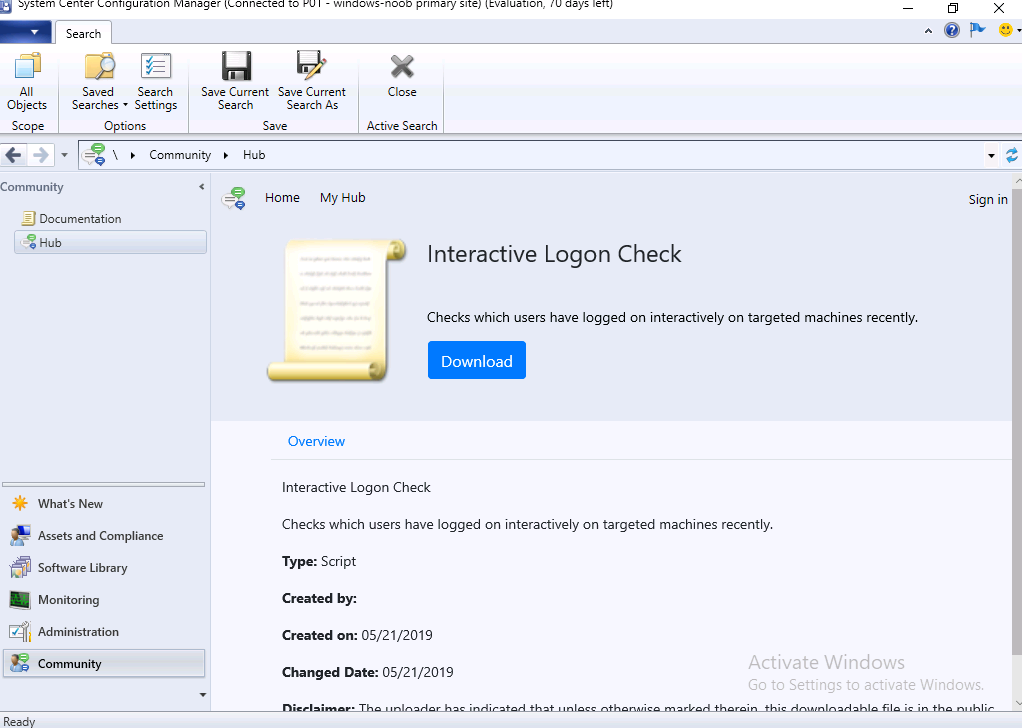Click the Community Hub icon in address bar
The height and width of the screenshot is (728, 1022).
(x=94, y=155)
